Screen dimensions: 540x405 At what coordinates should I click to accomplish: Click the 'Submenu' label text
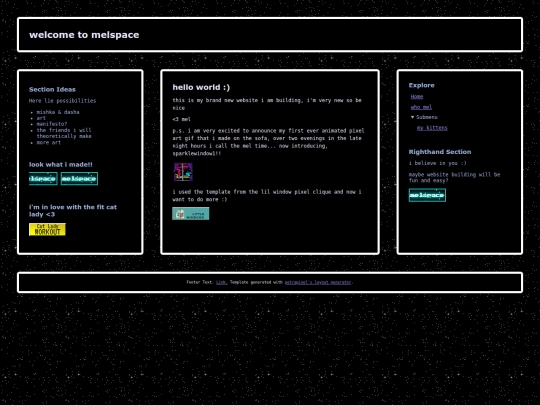click(427, 117)
